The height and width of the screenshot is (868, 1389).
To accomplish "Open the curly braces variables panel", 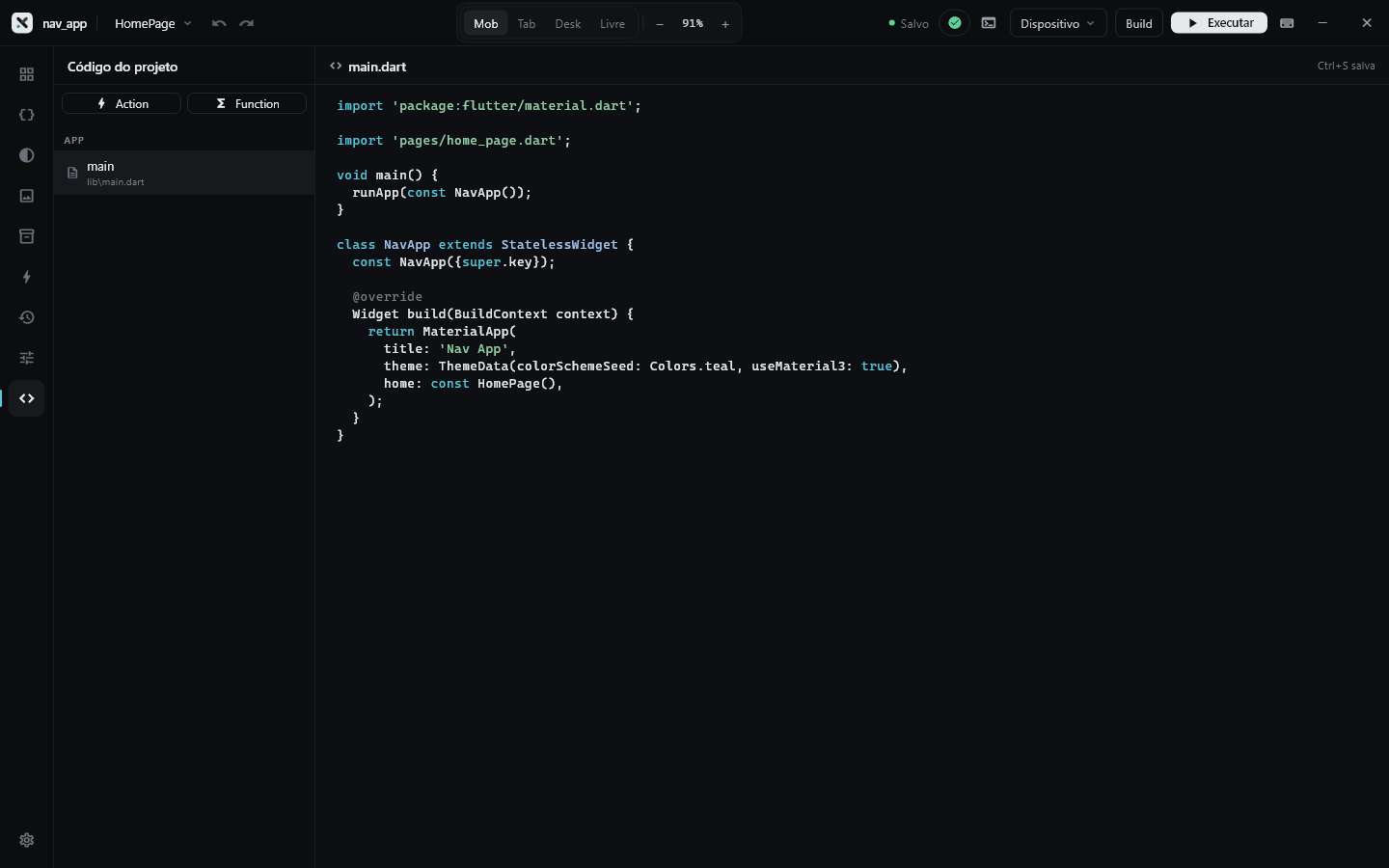I will click(27, 115).
